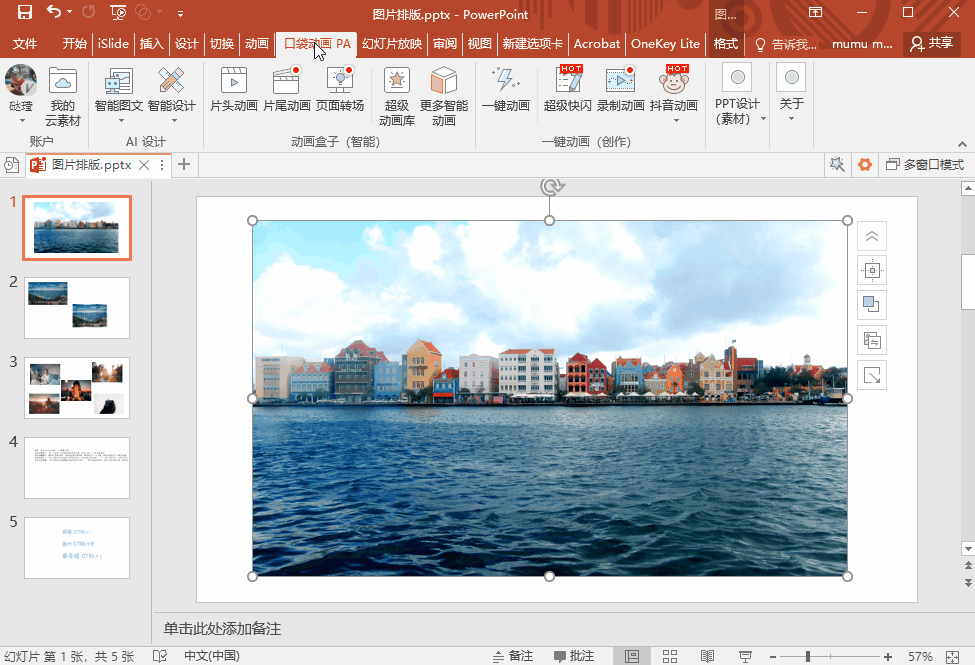Screen dimensions: 975x665
Task: Start slideshow from status bar icon
Action: tap(745, 656)
